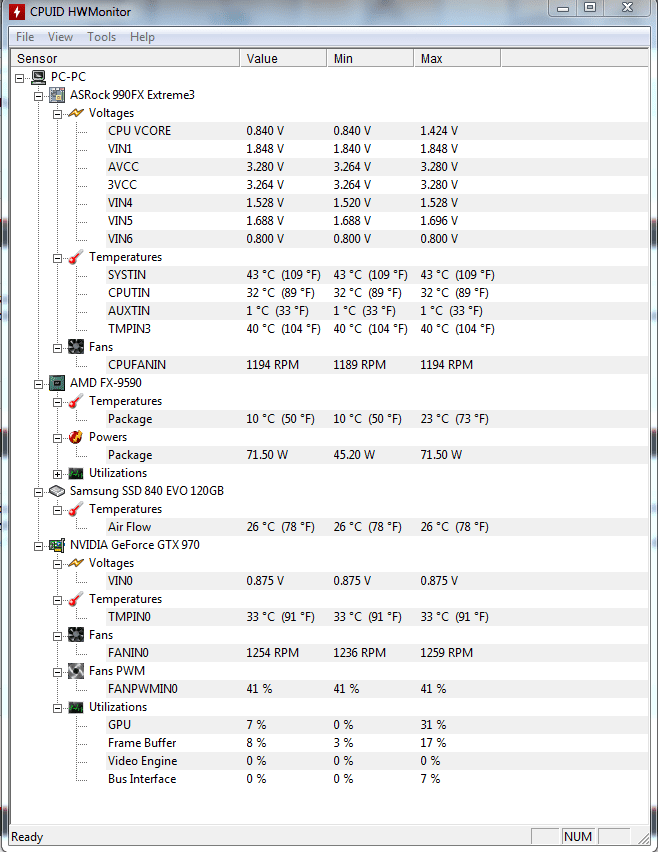Select the FANIN0 fan row
The width and height of the screenshot is (658, 852).
coord(377,653)
